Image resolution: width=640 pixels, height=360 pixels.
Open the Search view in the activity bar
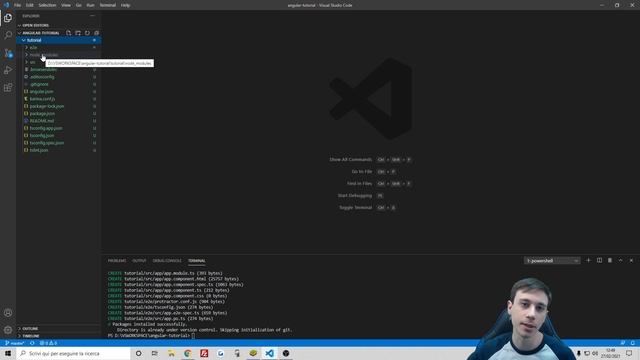(x=8, y=35)
